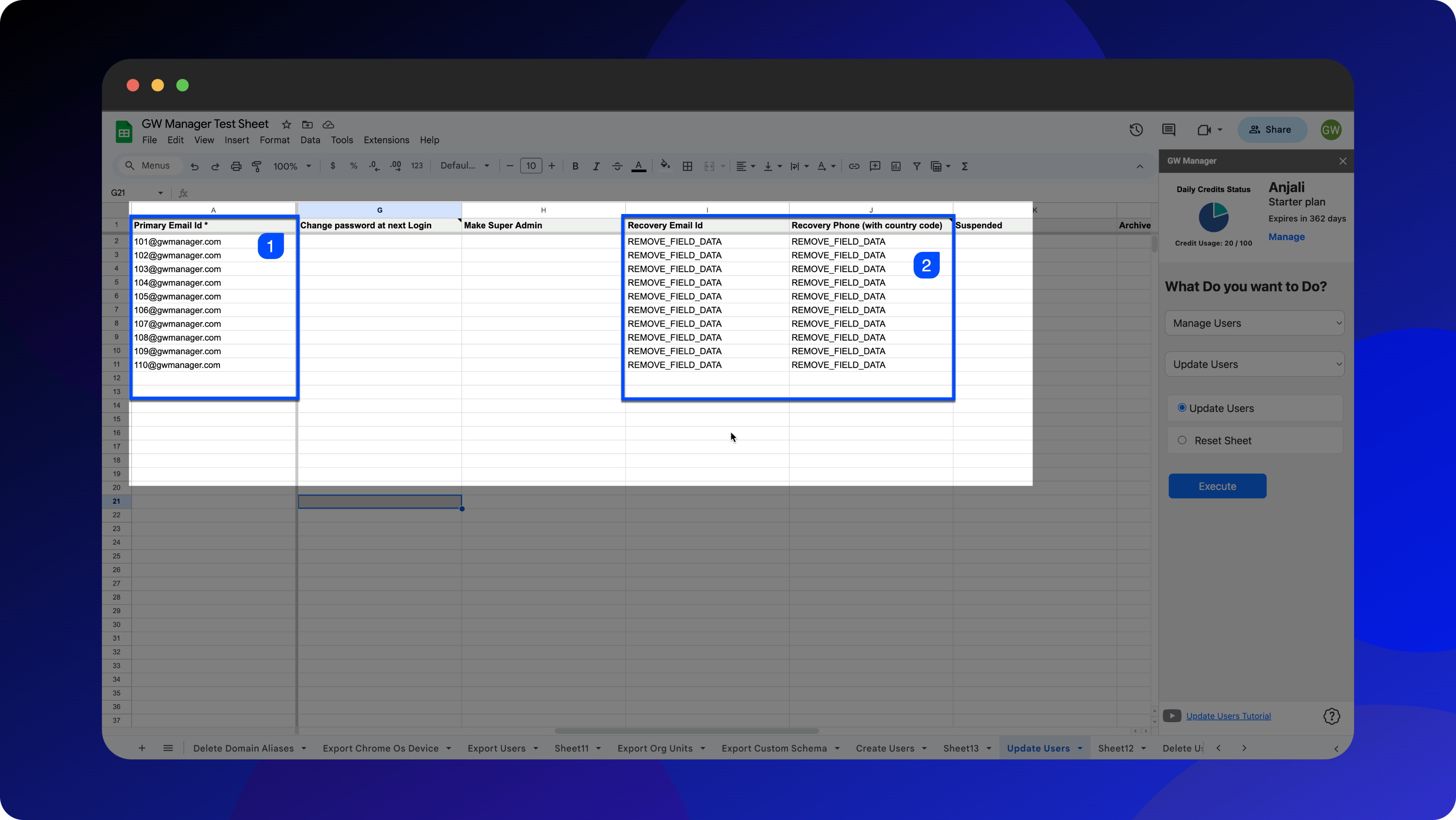The image size is (1456, 820).
Task: Open the text wrapping dropdown
Action: (799, 166)
